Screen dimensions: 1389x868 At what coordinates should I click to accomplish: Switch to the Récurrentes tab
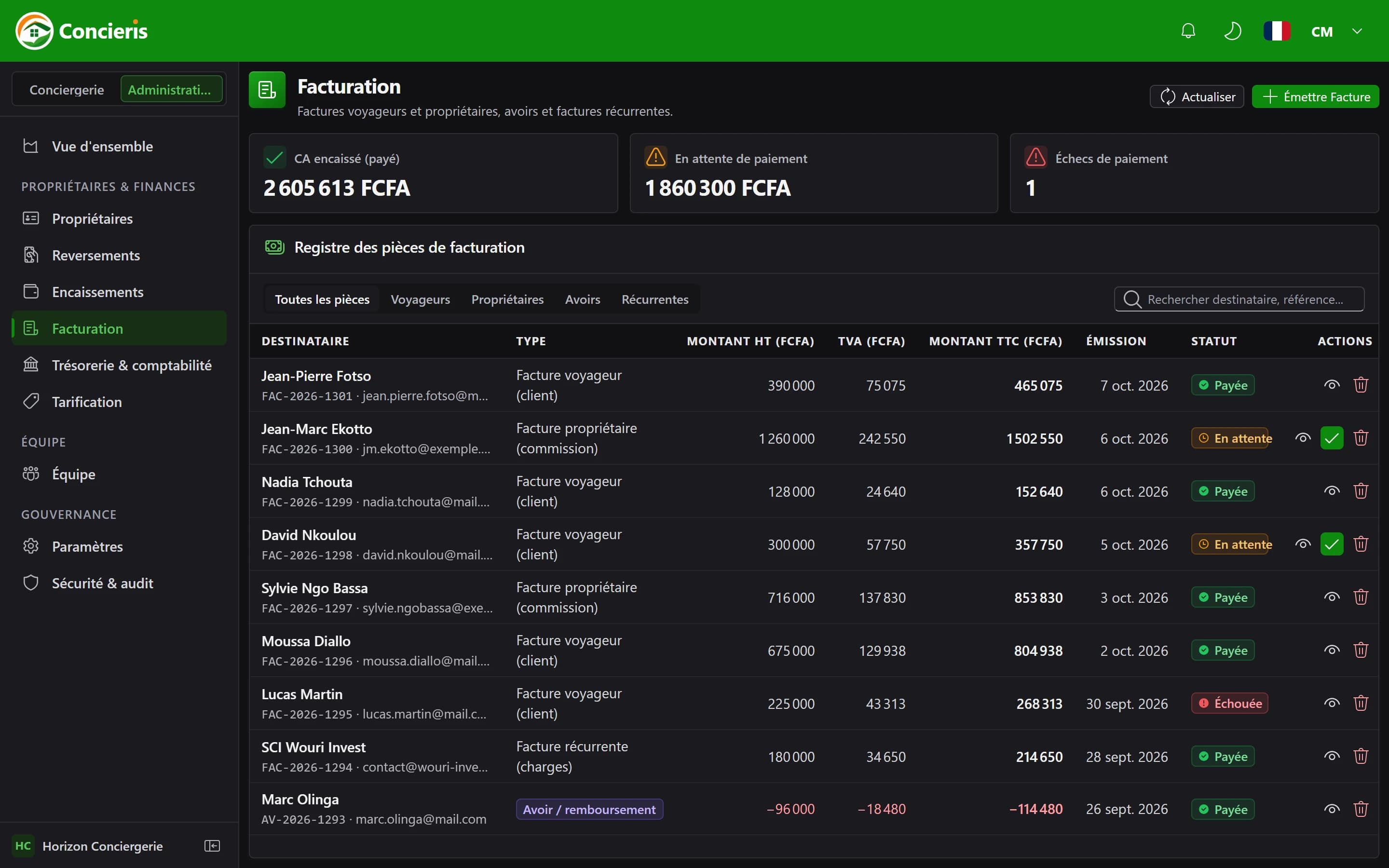coord(655,299)
